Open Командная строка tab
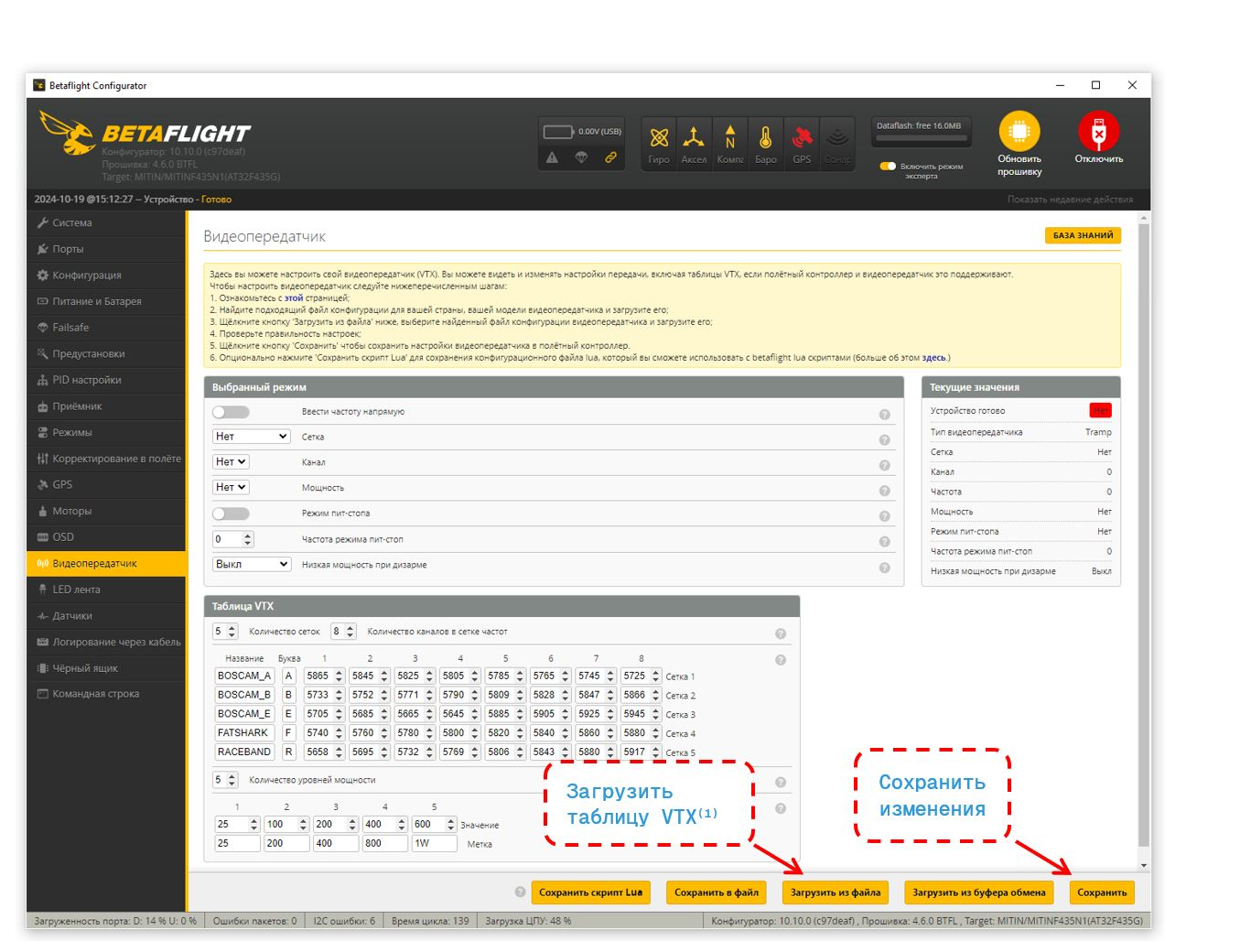The height and width of the screenshot is (952, 1240). (106, 694)
